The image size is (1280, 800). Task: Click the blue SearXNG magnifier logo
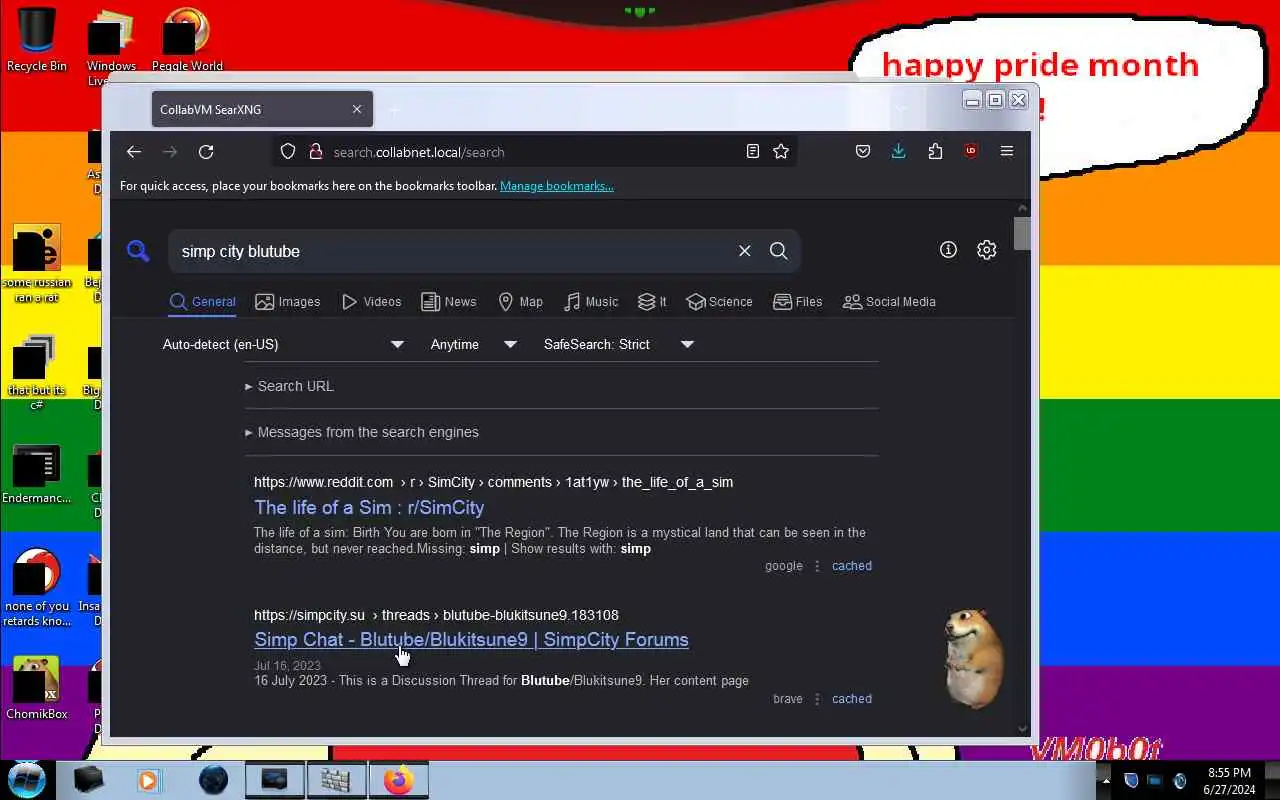(x=138, y=251)
